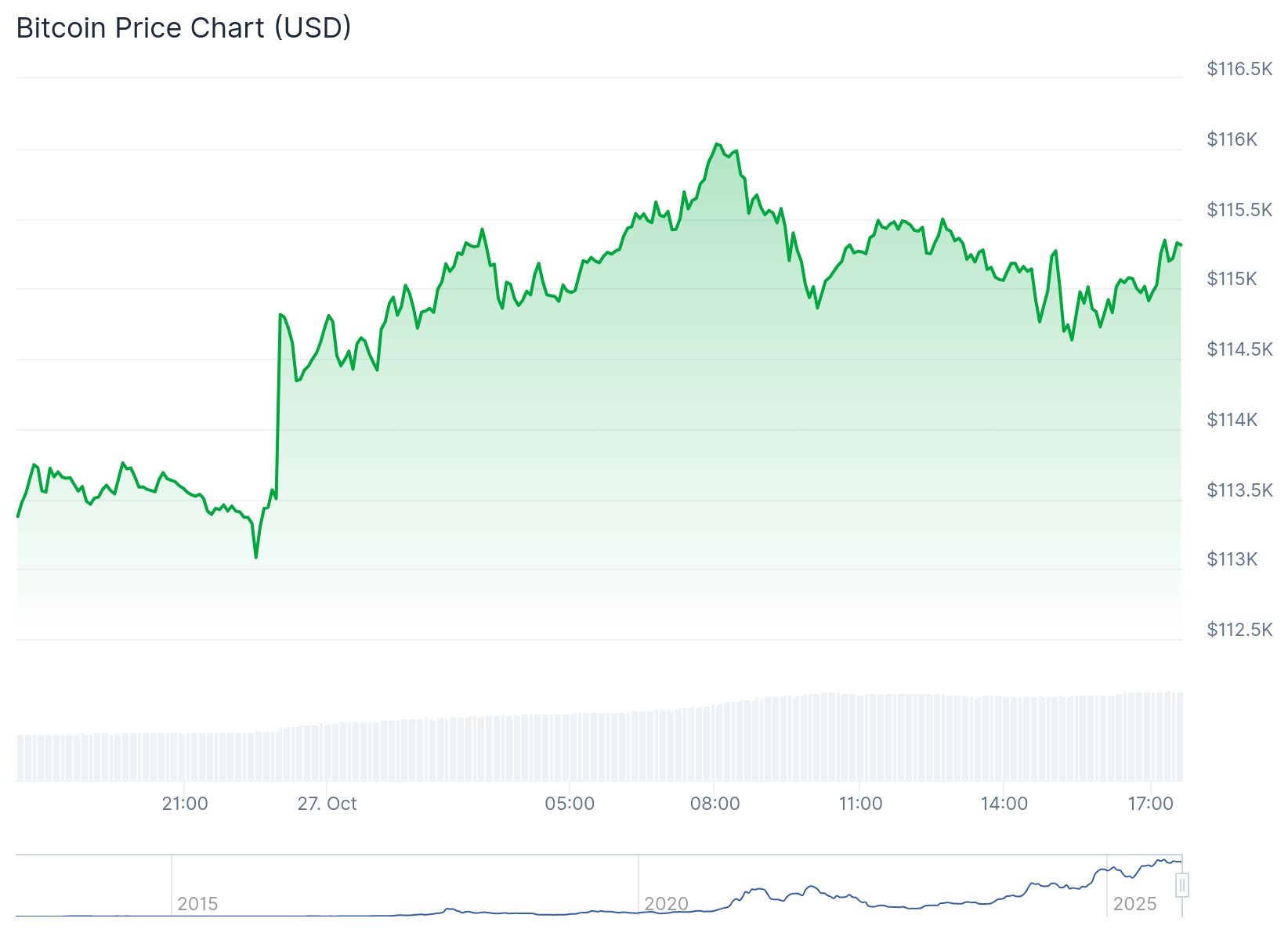Click the 2015 label in the navigator

click(197, 904)
